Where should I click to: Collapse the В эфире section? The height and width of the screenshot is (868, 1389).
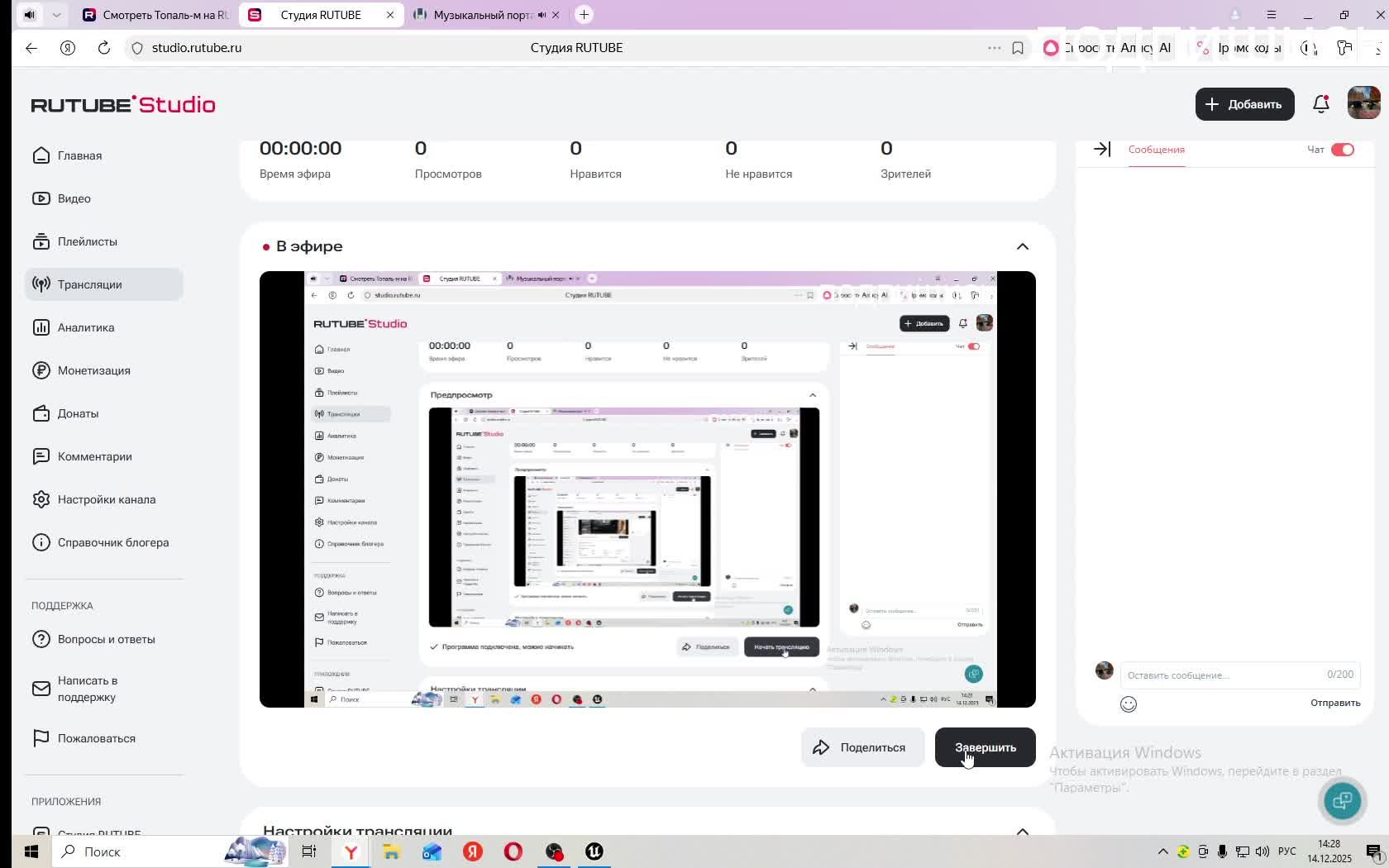click(x=1023, y=246)
